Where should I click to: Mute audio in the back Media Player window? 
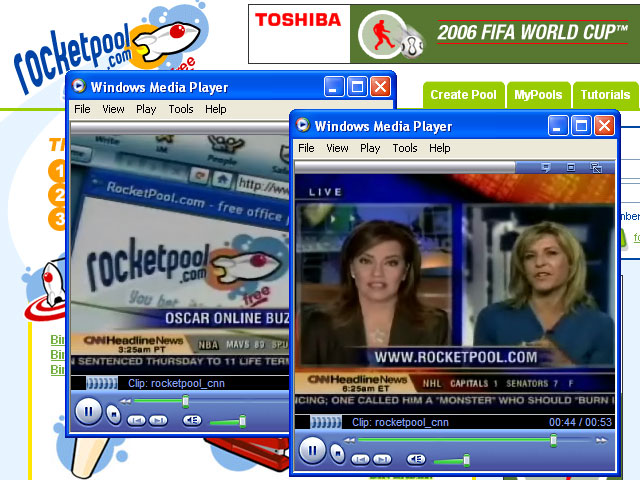pyautogui.click(x=192, y=420)
